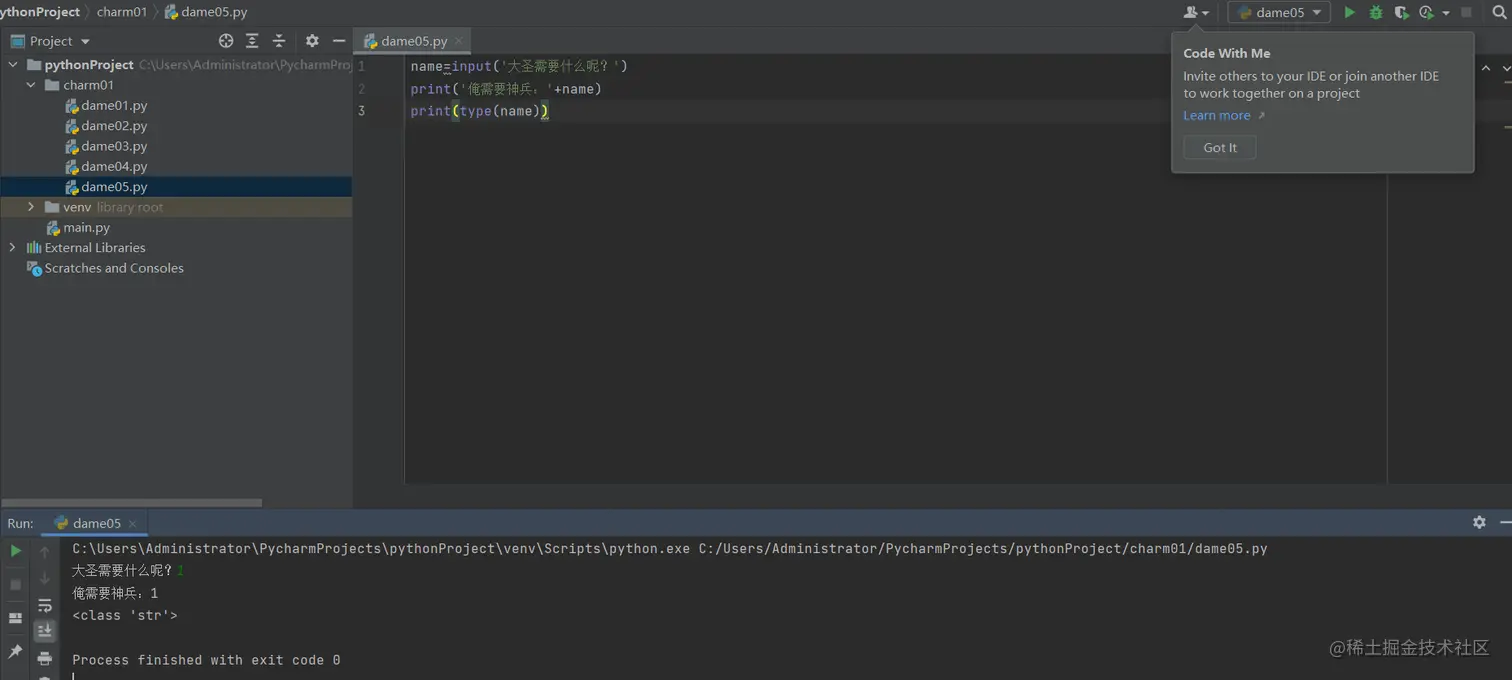Viewport: 1512px width, 680px height.
Task: Click Down the Stack Trace arrow
Action: pos(45,578)
